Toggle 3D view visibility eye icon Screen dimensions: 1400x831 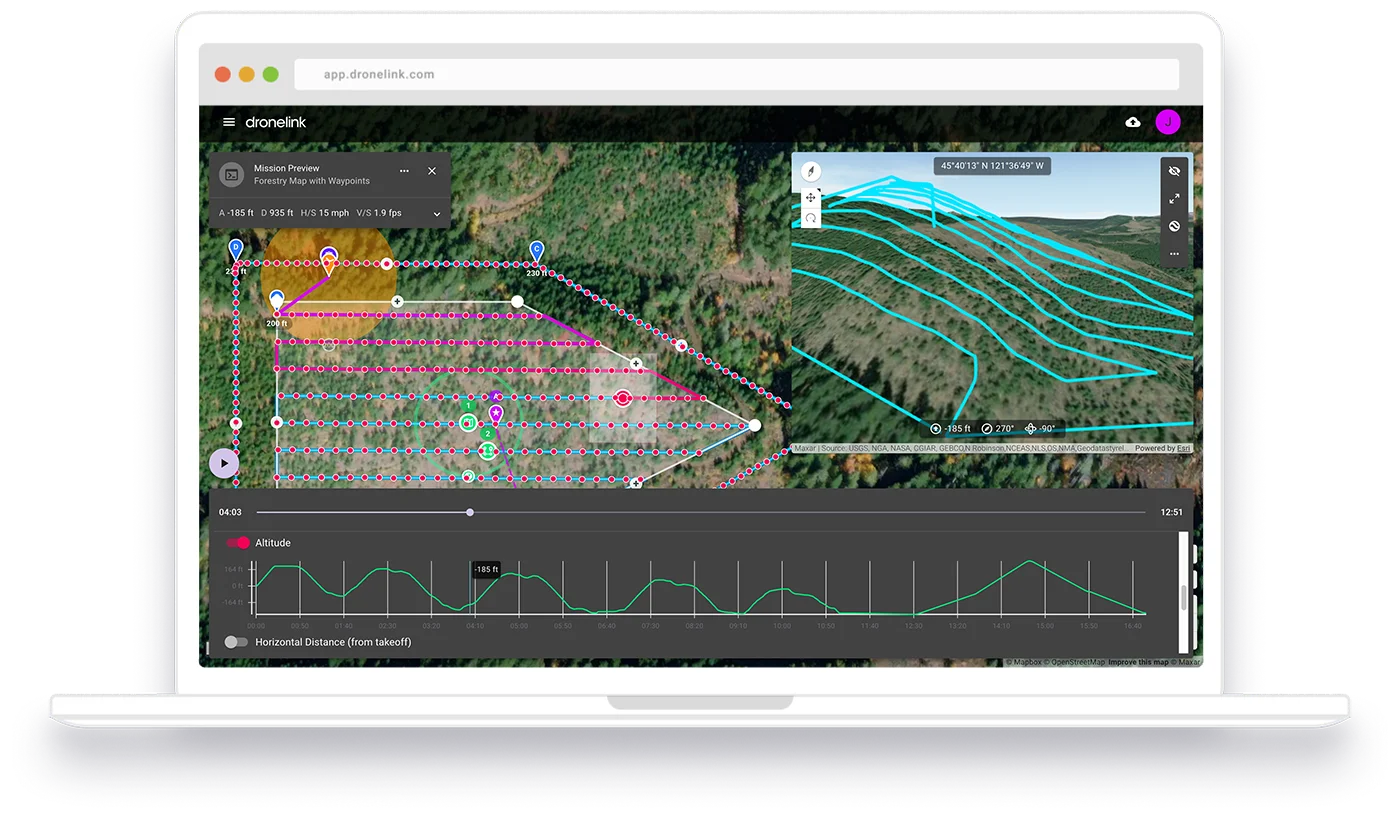coord(1175,171)
